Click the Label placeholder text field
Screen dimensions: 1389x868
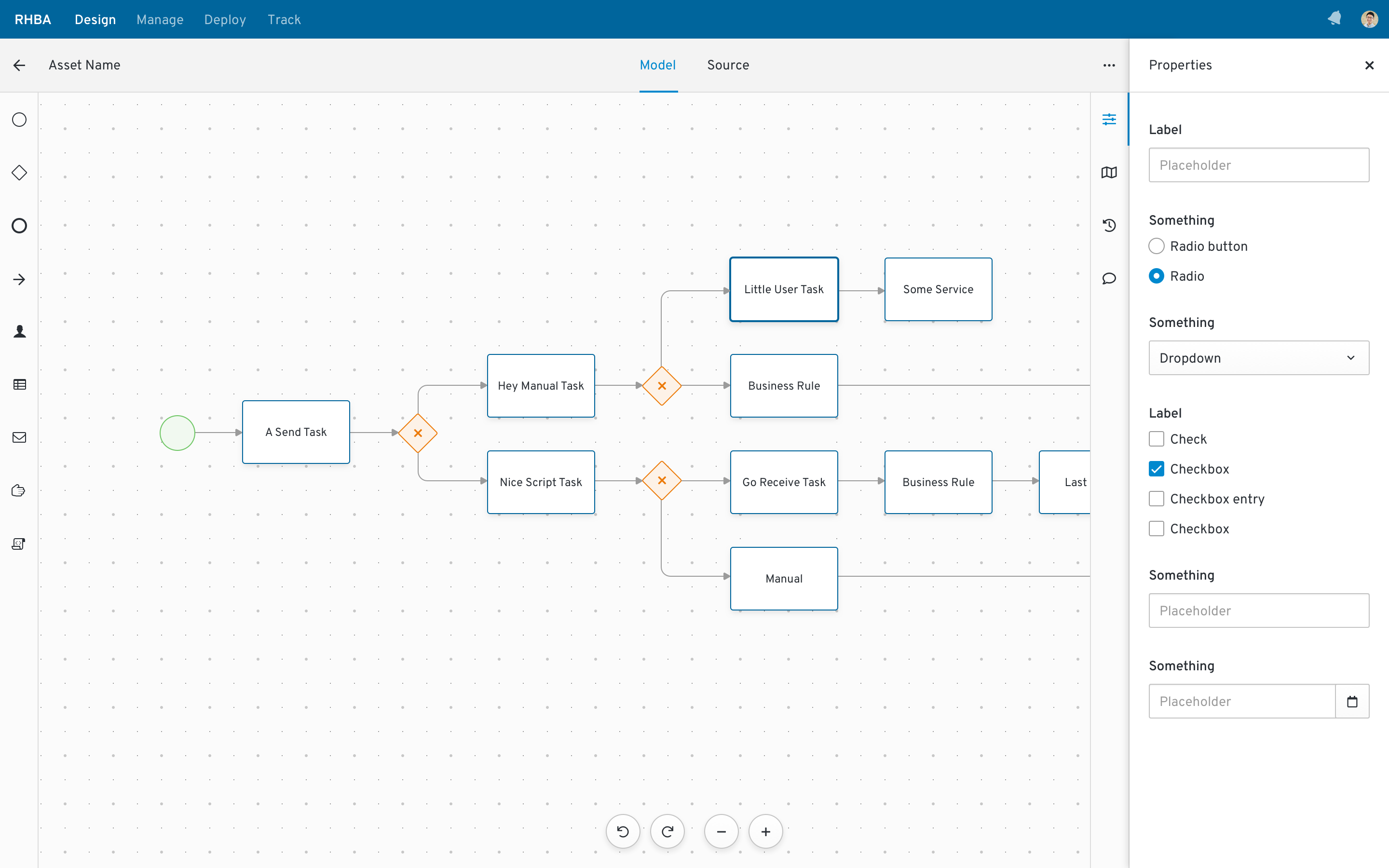1259,164
